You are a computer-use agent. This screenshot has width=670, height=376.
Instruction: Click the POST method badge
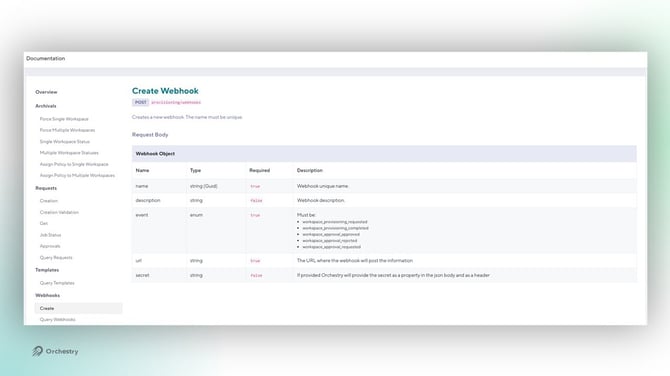click(141, 103)
